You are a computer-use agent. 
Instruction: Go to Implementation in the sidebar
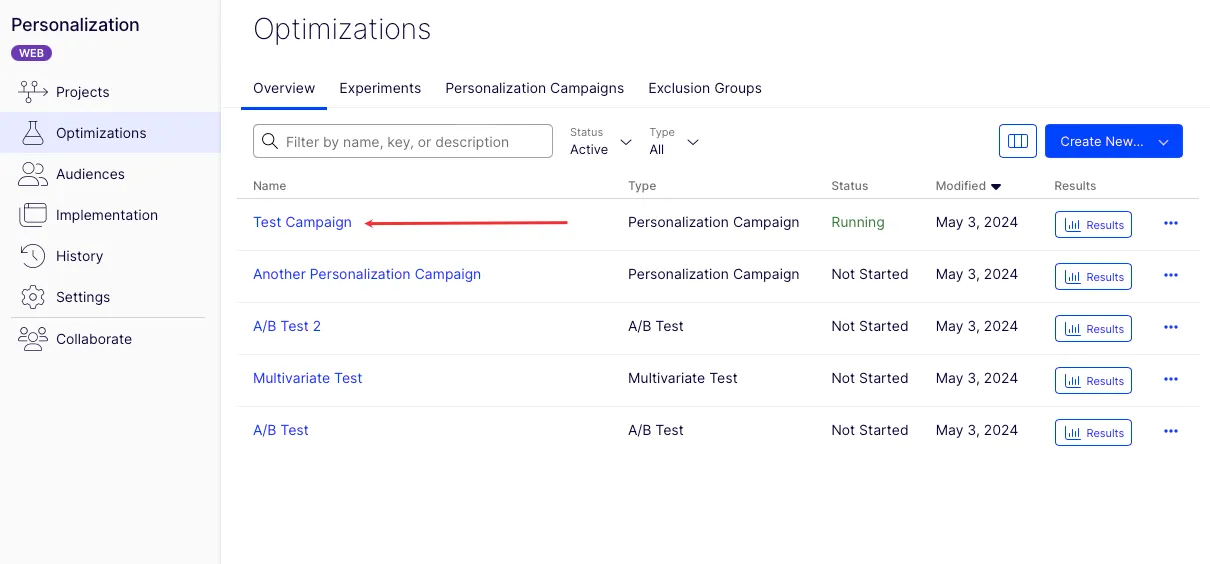click(x=88, y=215)
